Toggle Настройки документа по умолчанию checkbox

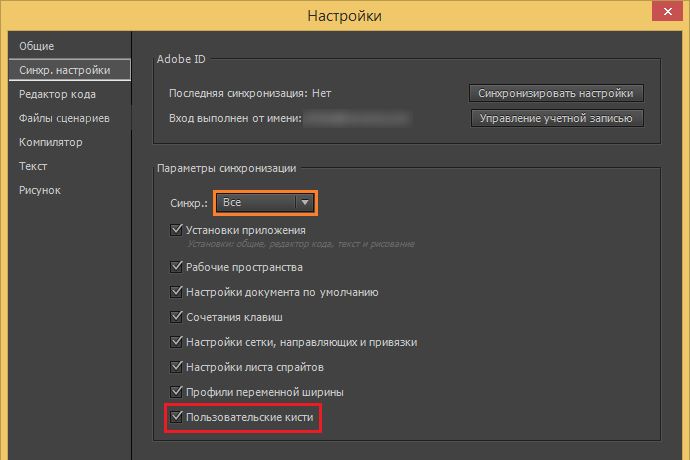coord(177,292)
